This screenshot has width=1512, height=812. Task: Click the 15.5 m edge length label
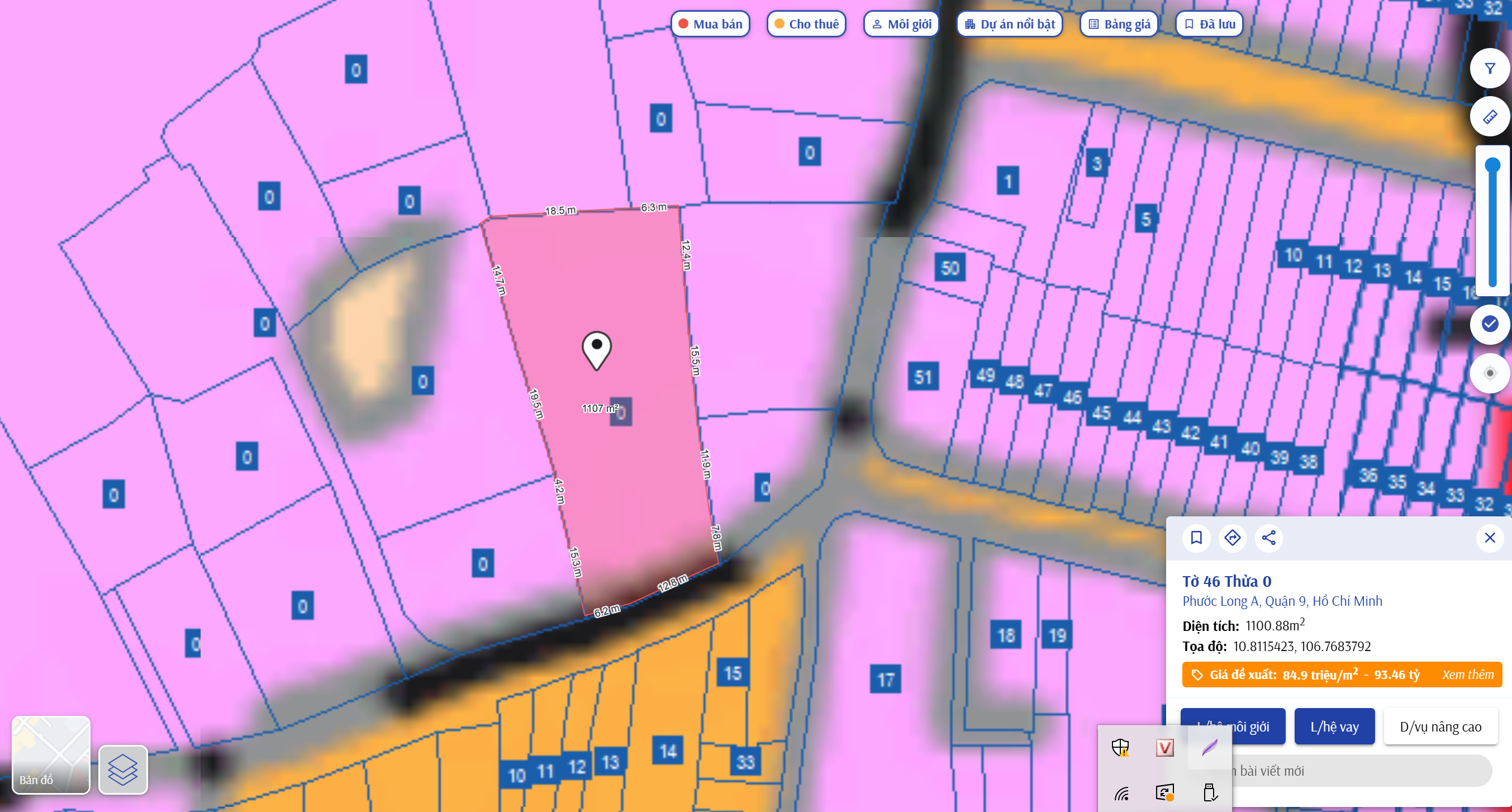tap(695, 360)
